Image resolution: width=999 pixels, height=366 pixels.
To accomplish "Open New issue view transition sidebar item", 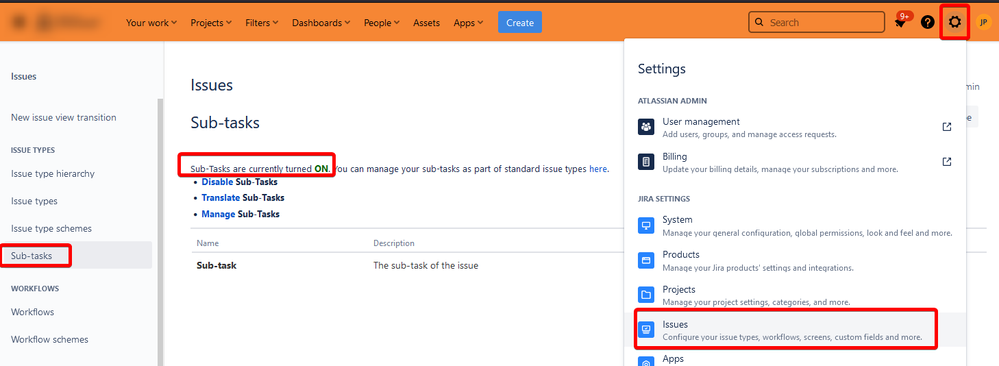I will click(64, 117).
